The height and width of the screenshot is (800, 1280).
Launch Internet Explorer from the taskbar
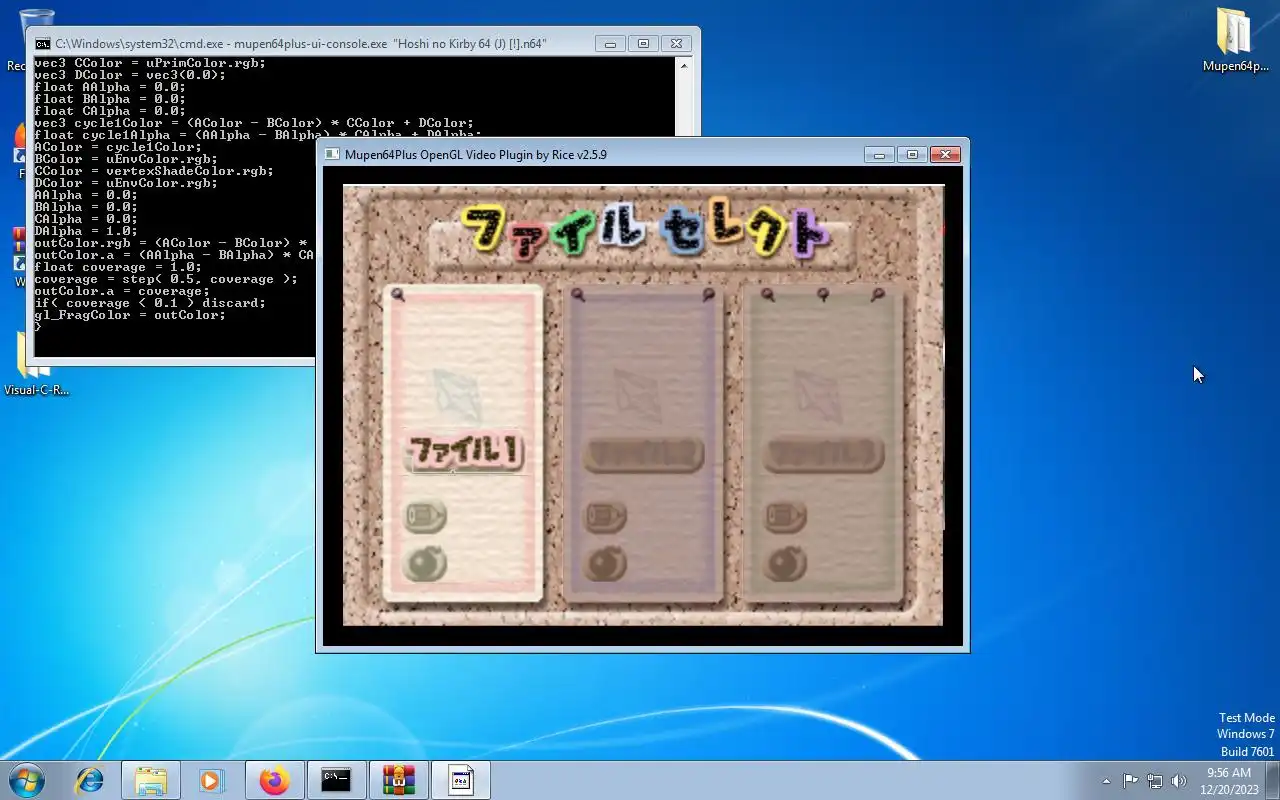90,780
